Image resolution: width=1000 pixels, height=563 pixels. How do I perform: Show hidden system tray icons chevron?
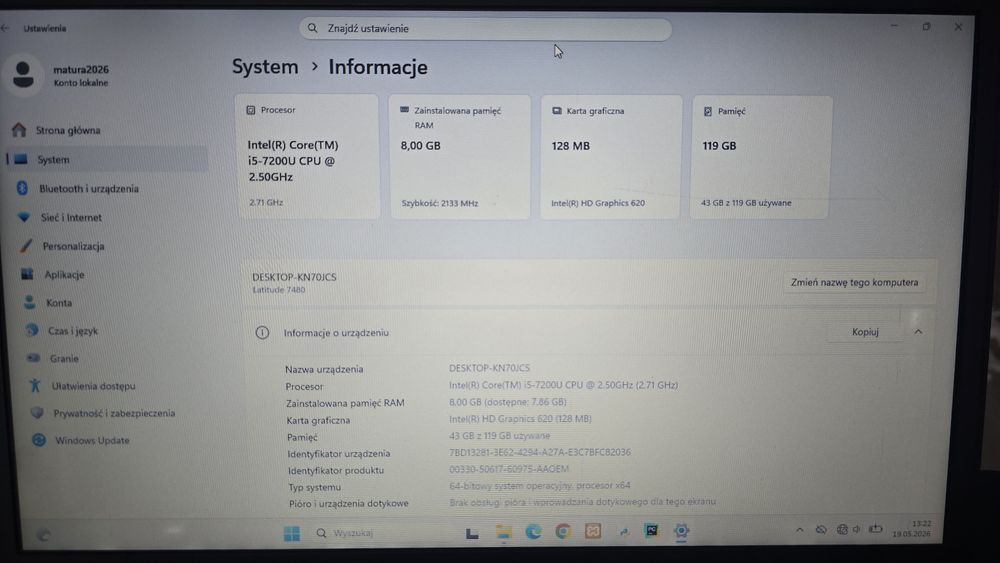click(x=799, y=530)
